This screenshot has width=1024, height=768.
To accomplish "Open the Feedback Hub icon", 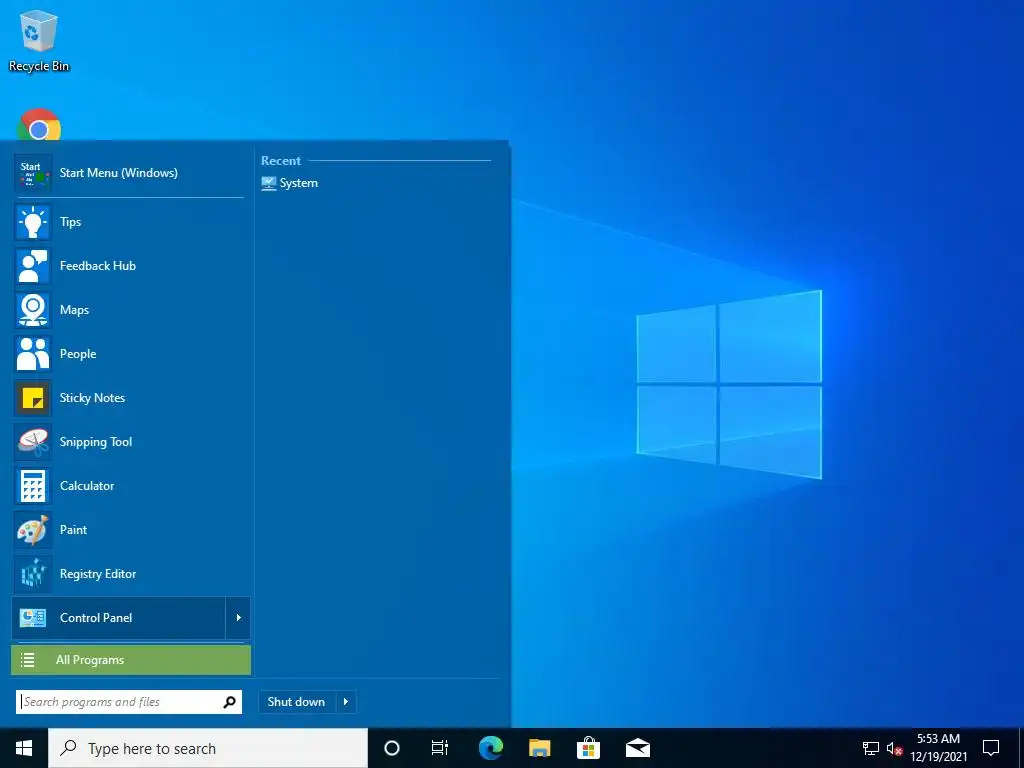I will pyautogui.click(x=33, y=266).
